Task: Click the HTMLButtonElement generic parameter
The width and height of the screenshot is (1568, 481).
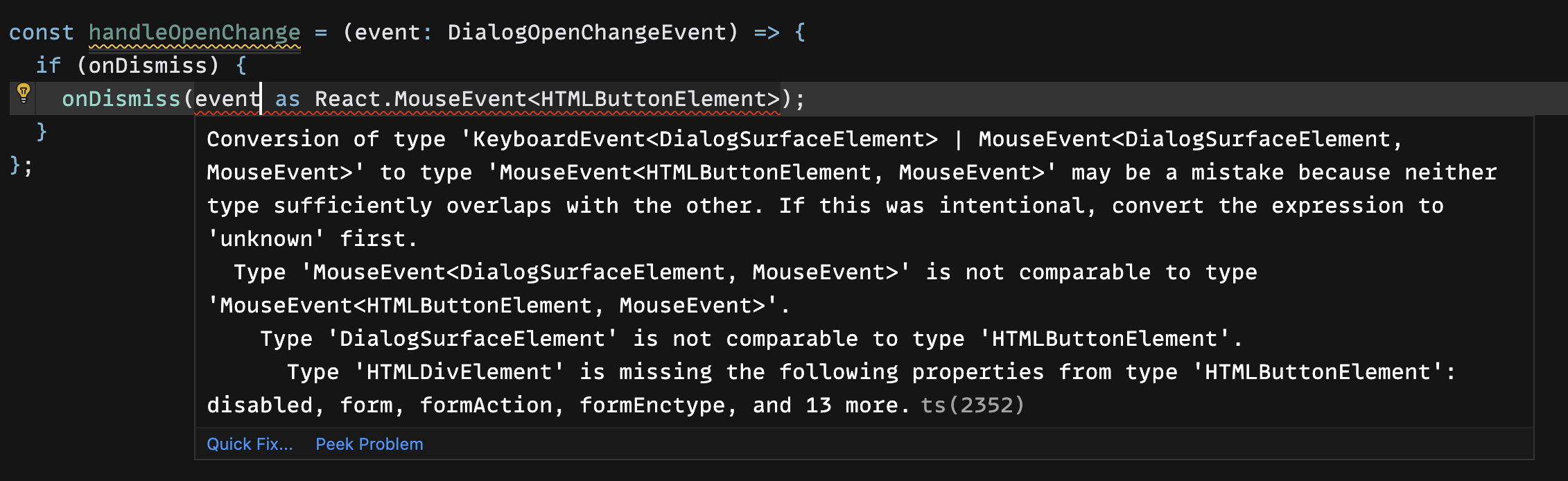Action: (x=657, y=99)
